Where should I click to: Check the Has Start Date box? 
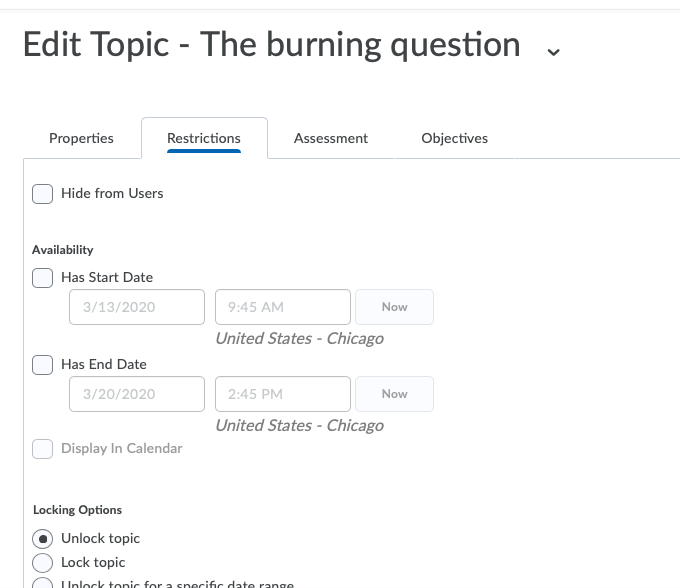(x=43, y=278)
